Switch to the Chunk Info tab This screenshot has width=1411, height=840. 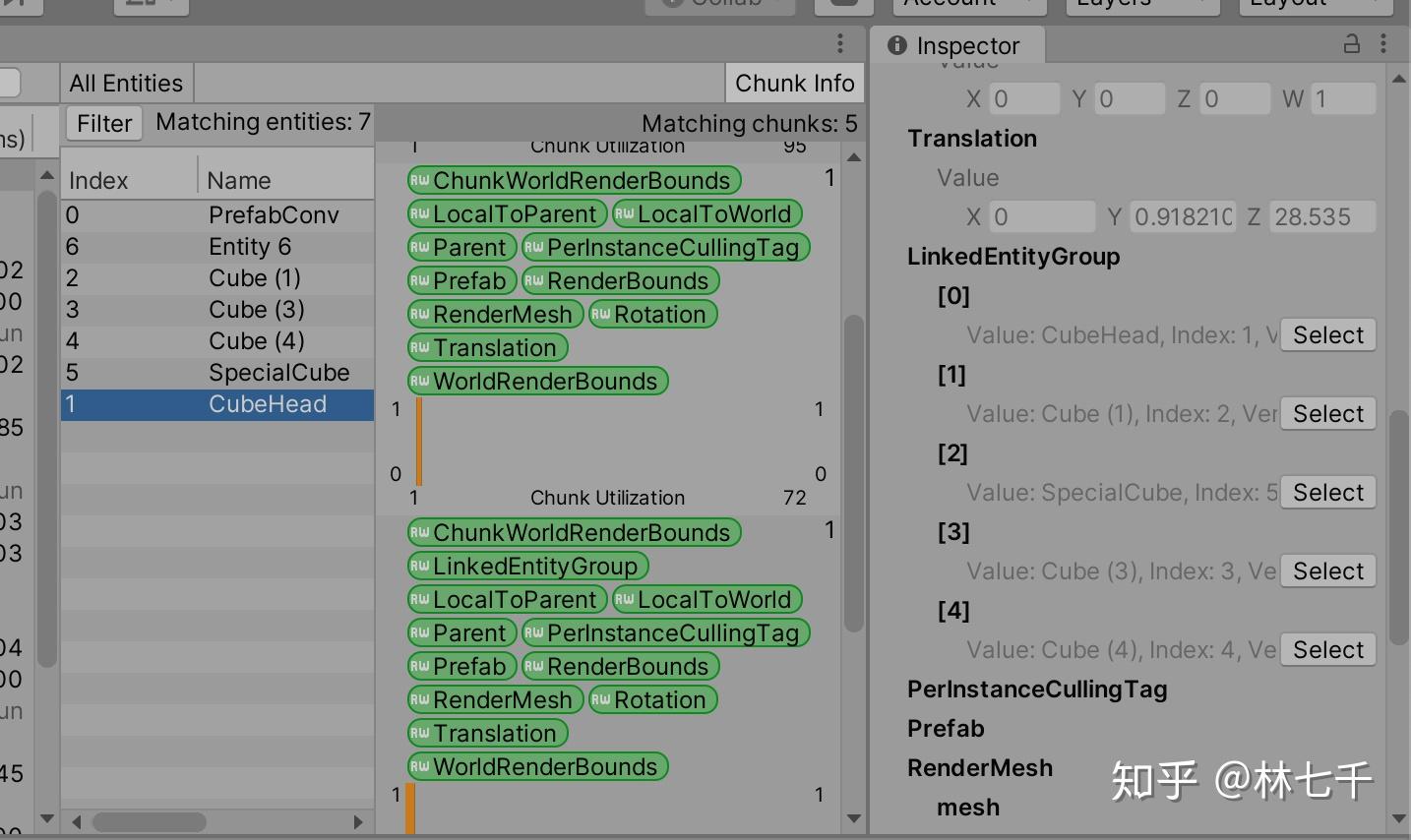794,83
